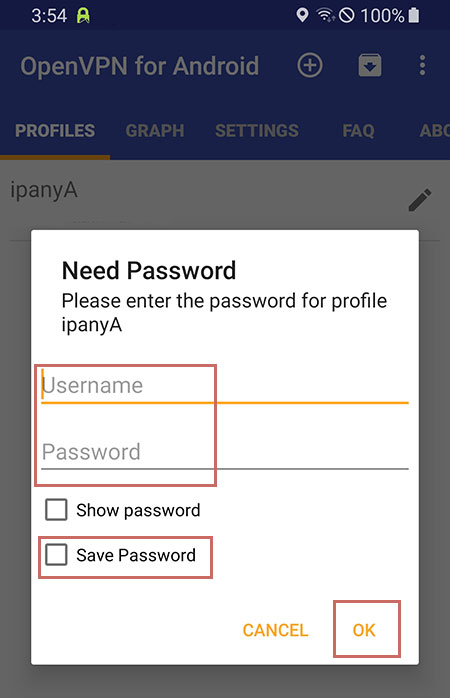Check the Save Password box
The height and width of the screenshot is (698, 450).
click(56, 555)
